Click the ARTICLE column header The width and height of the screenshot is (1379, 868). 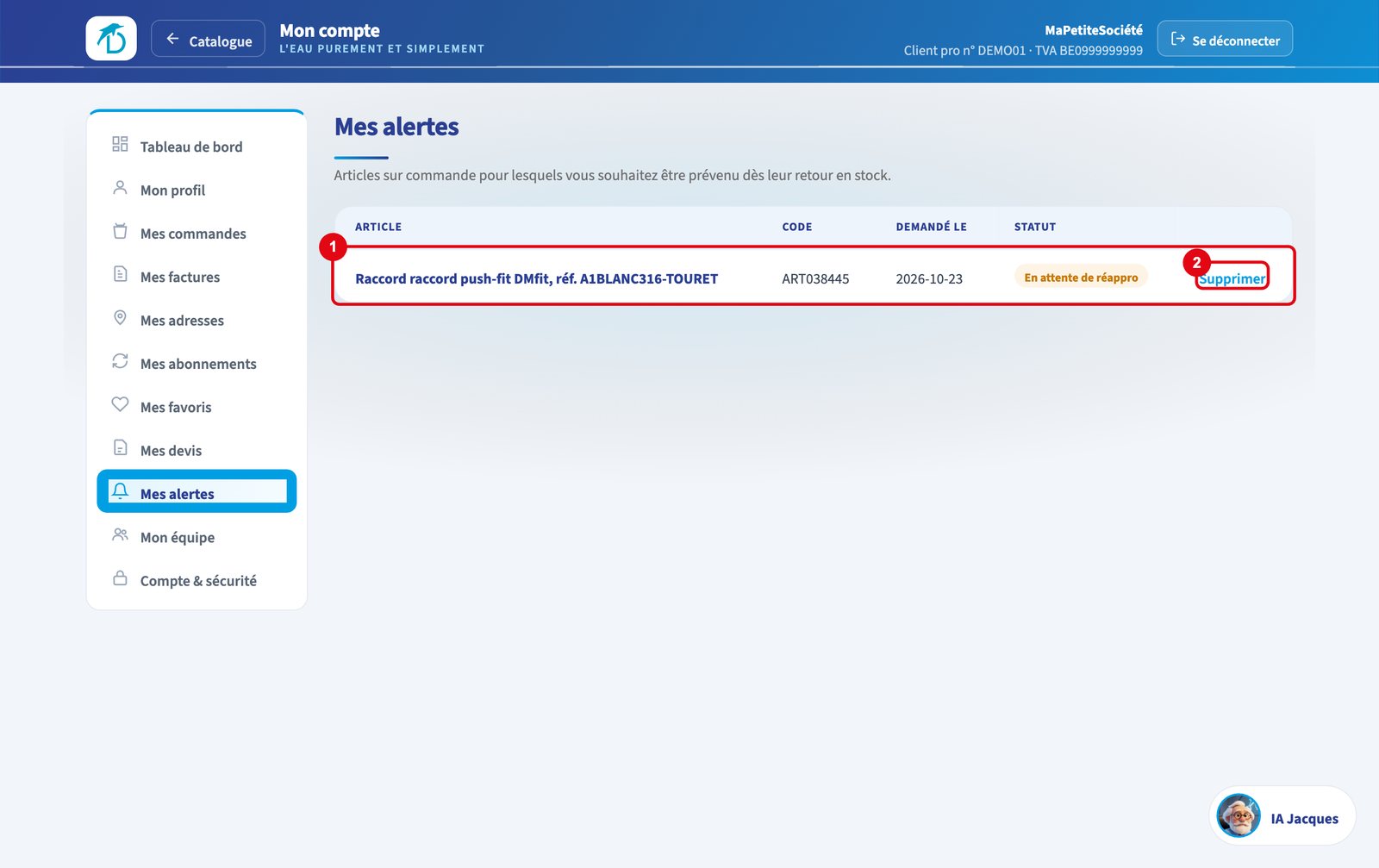(378, 227)
